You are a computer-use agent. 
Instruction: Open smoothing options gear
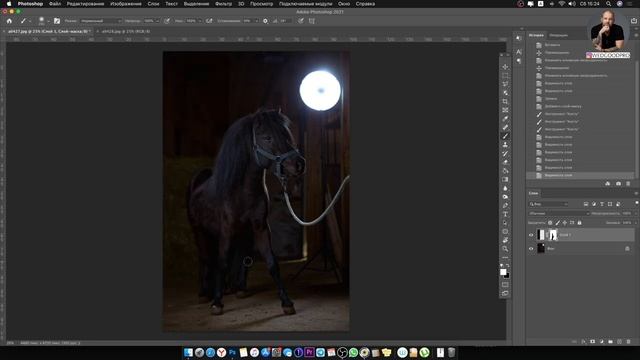click(x=265, y=21)
